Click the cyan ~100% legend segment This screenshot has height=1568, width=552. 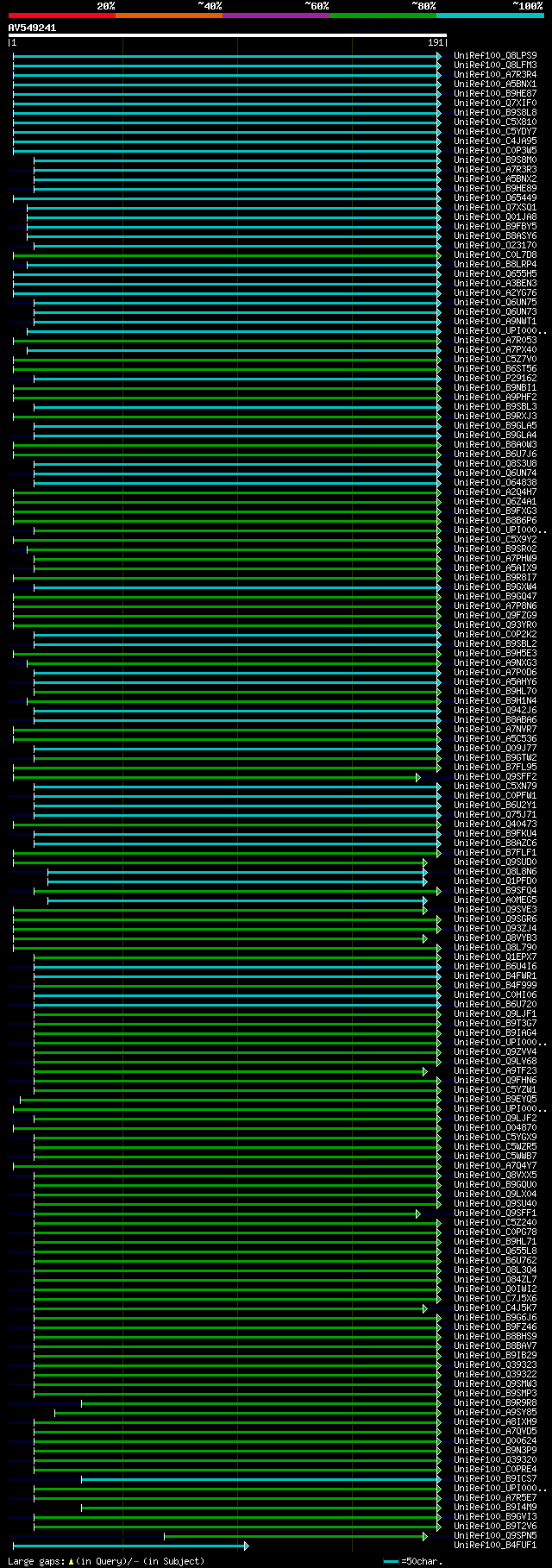point(489,15)
